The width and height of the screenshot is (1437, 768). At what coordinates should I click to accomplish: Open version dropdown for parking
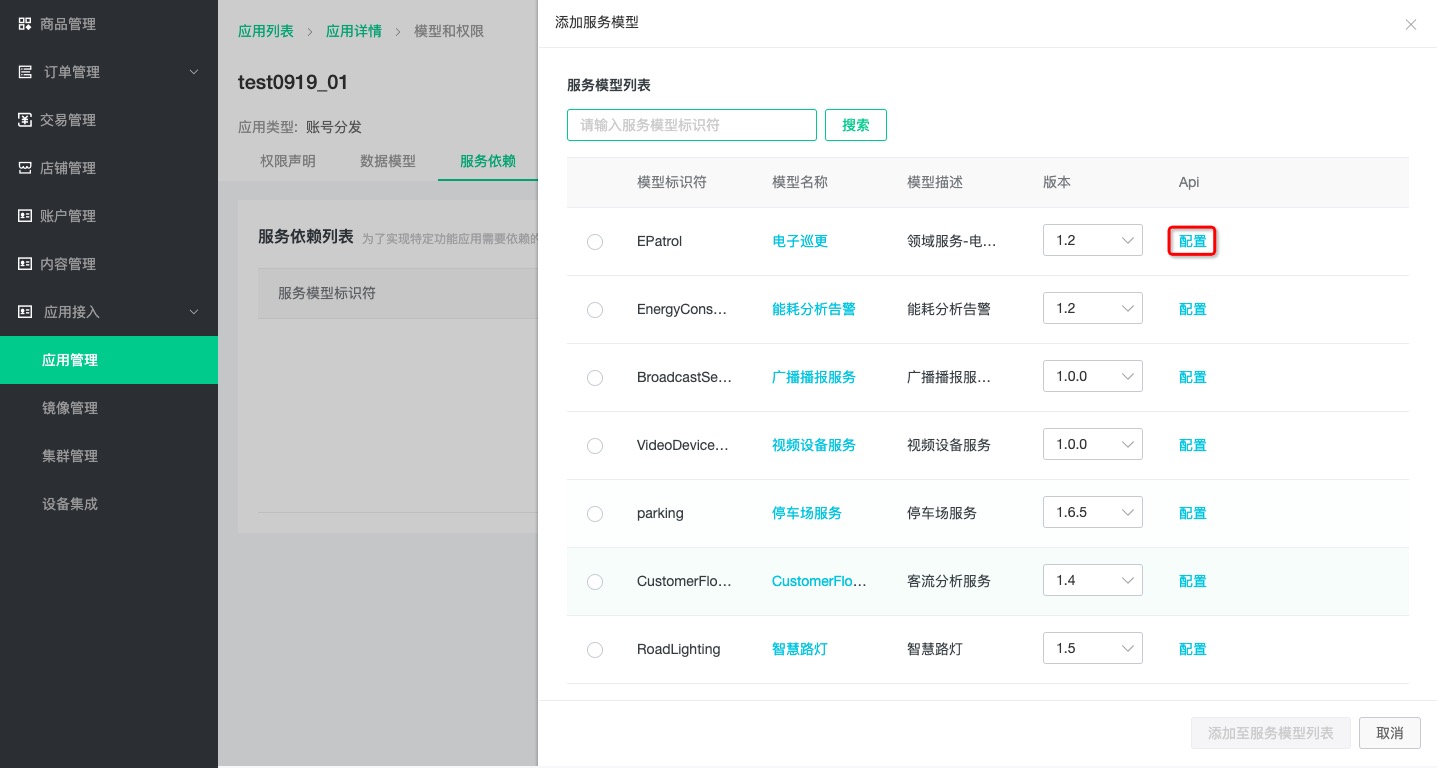[1093, 513]
